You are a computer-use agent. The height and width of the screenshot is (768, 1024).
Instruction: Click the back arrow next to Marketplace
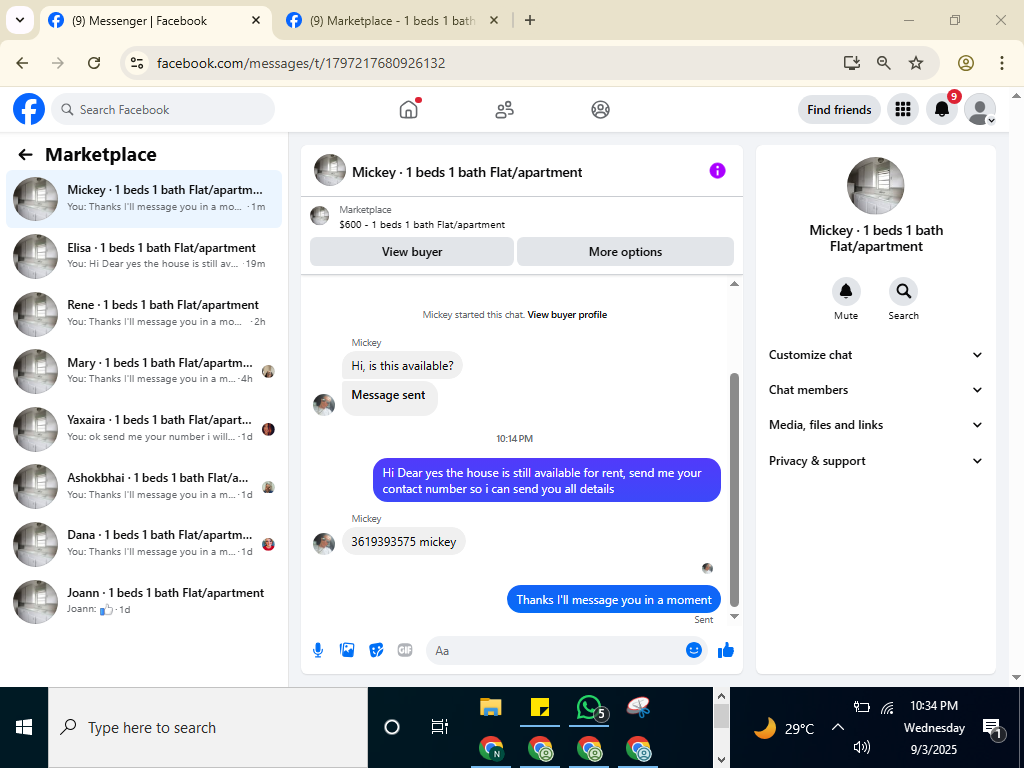(x=25, y=155)
